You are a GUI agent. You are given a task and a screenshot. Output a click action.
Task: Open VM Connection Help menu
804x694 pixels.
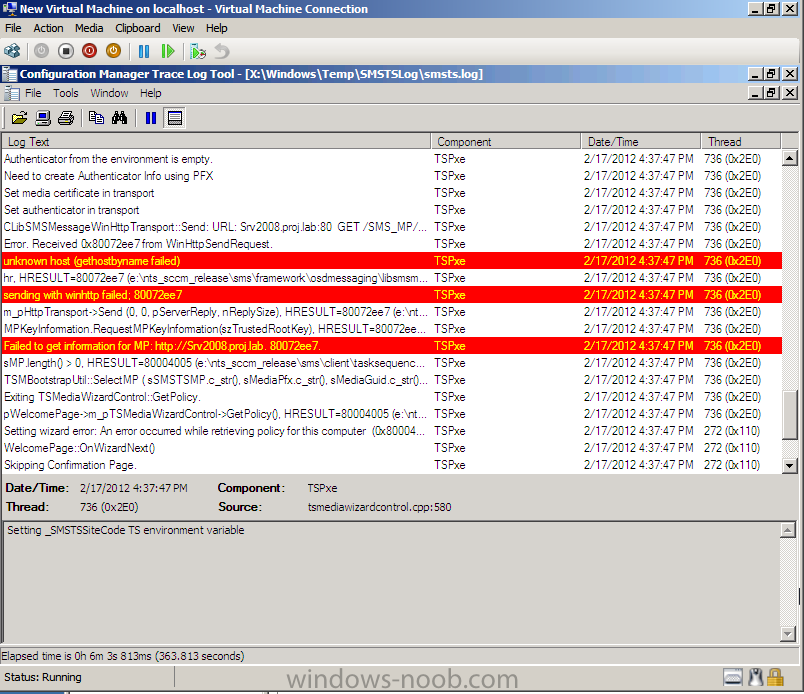[216, 28]
